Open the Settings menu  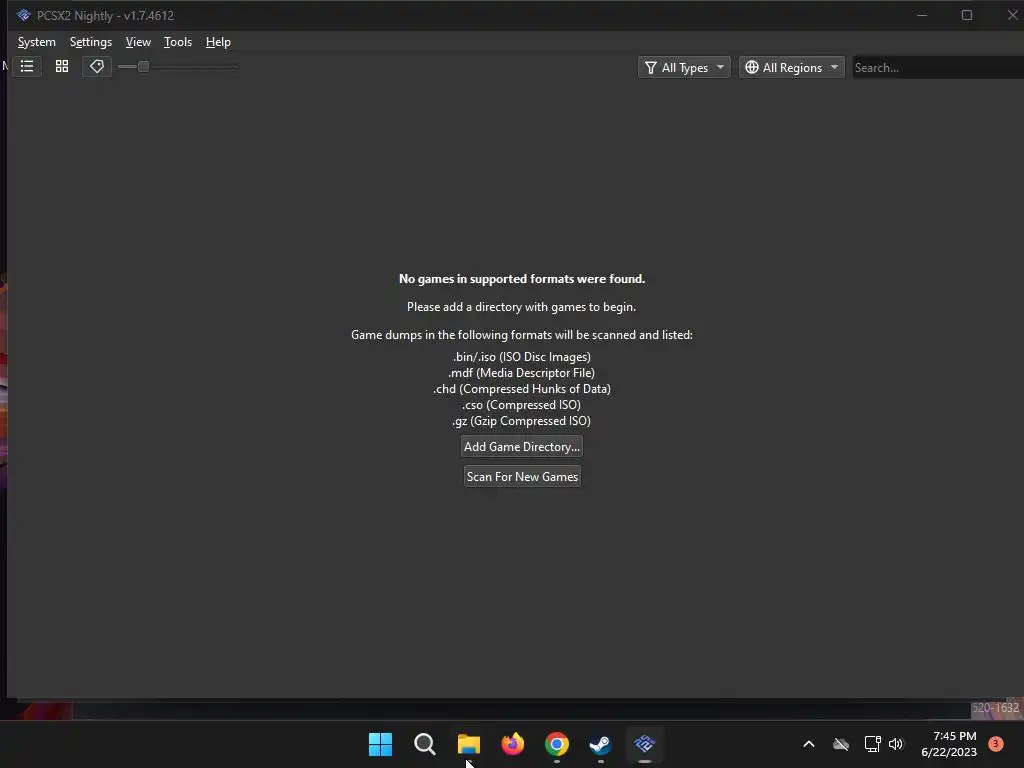[91, 42]
